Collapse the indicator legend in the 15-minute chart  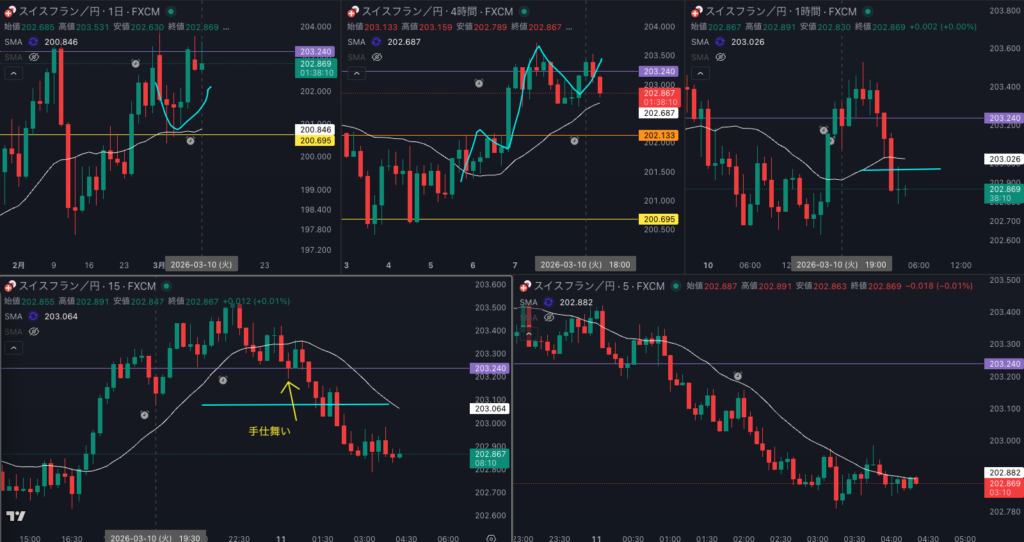click(x=14, y=348)
